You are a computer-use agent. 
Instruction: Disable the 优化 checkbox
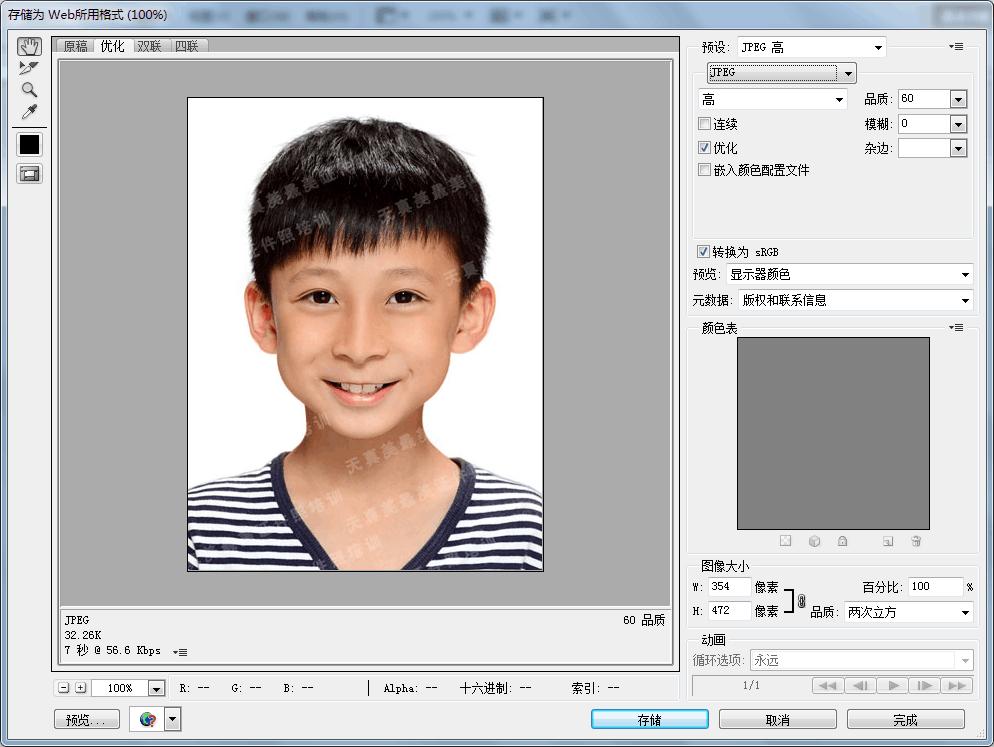(704, 146)
